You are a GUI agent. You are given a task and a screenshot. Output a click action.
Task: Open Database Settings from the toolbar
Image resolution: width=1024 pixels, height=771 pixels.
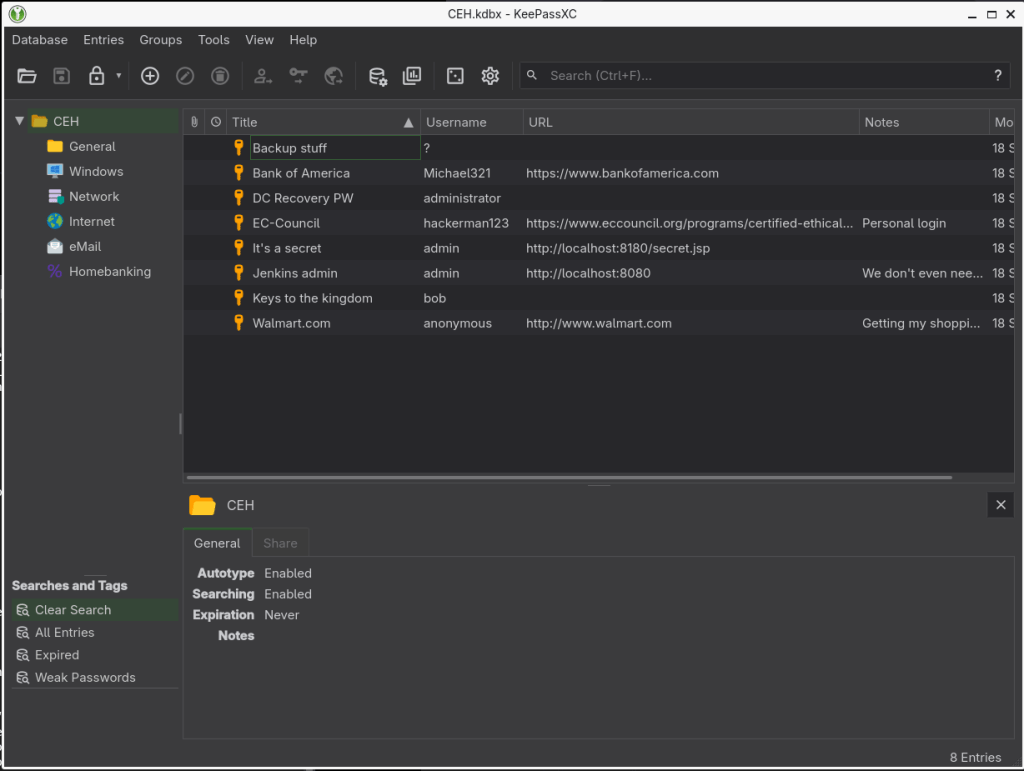(377, 76)
